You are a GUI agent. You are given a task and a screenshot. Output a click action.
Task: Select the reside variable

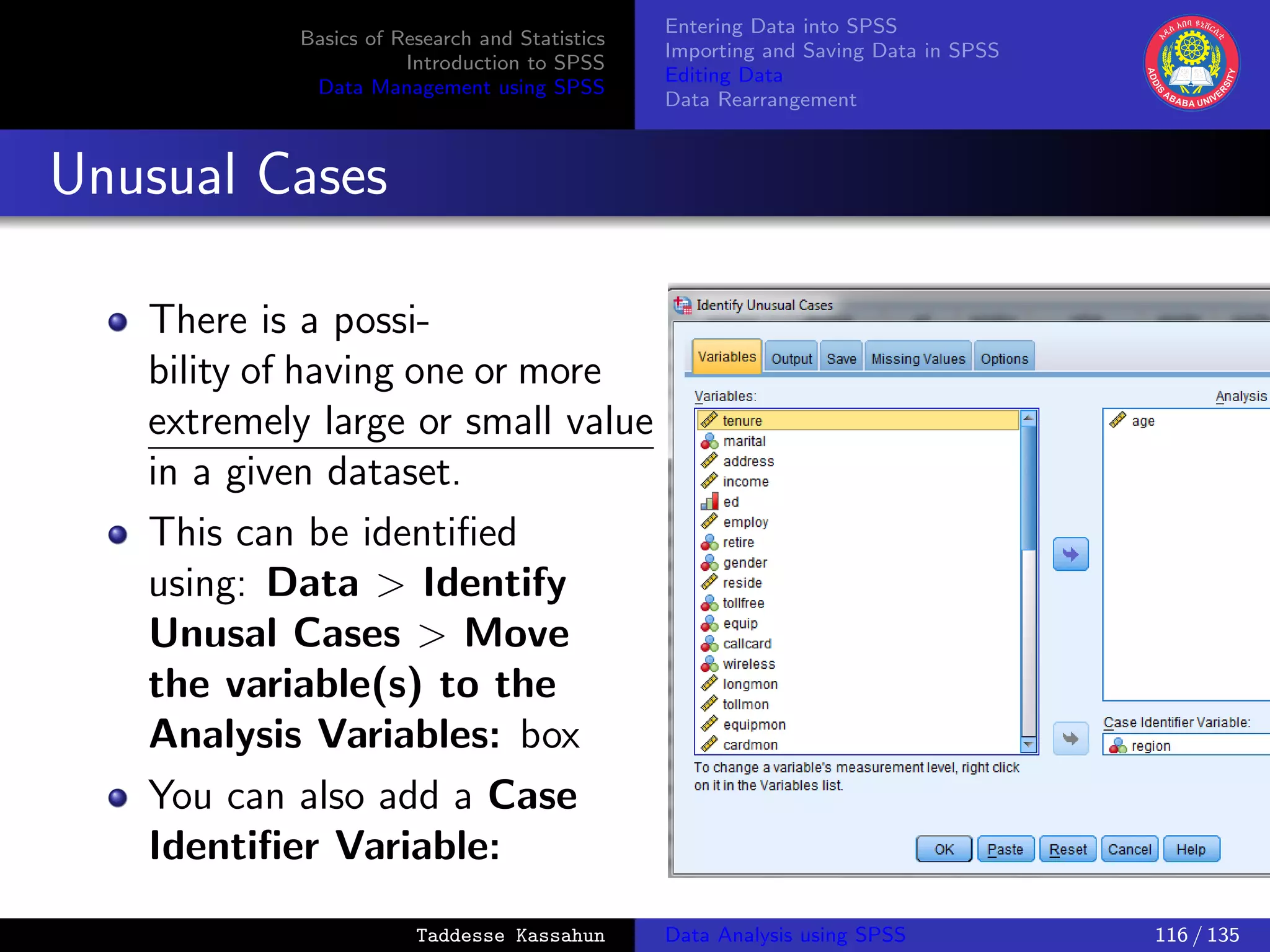859,583
